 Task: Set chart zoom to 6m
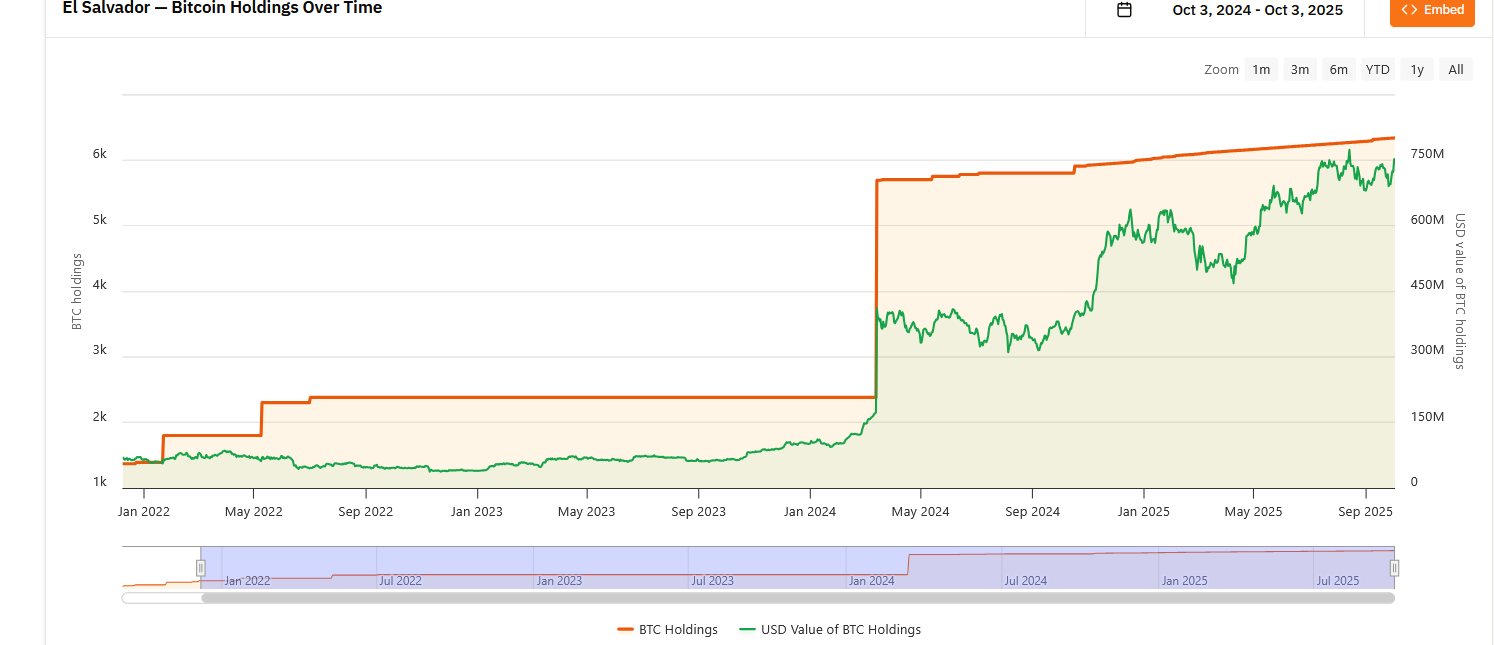(1338, 69)
